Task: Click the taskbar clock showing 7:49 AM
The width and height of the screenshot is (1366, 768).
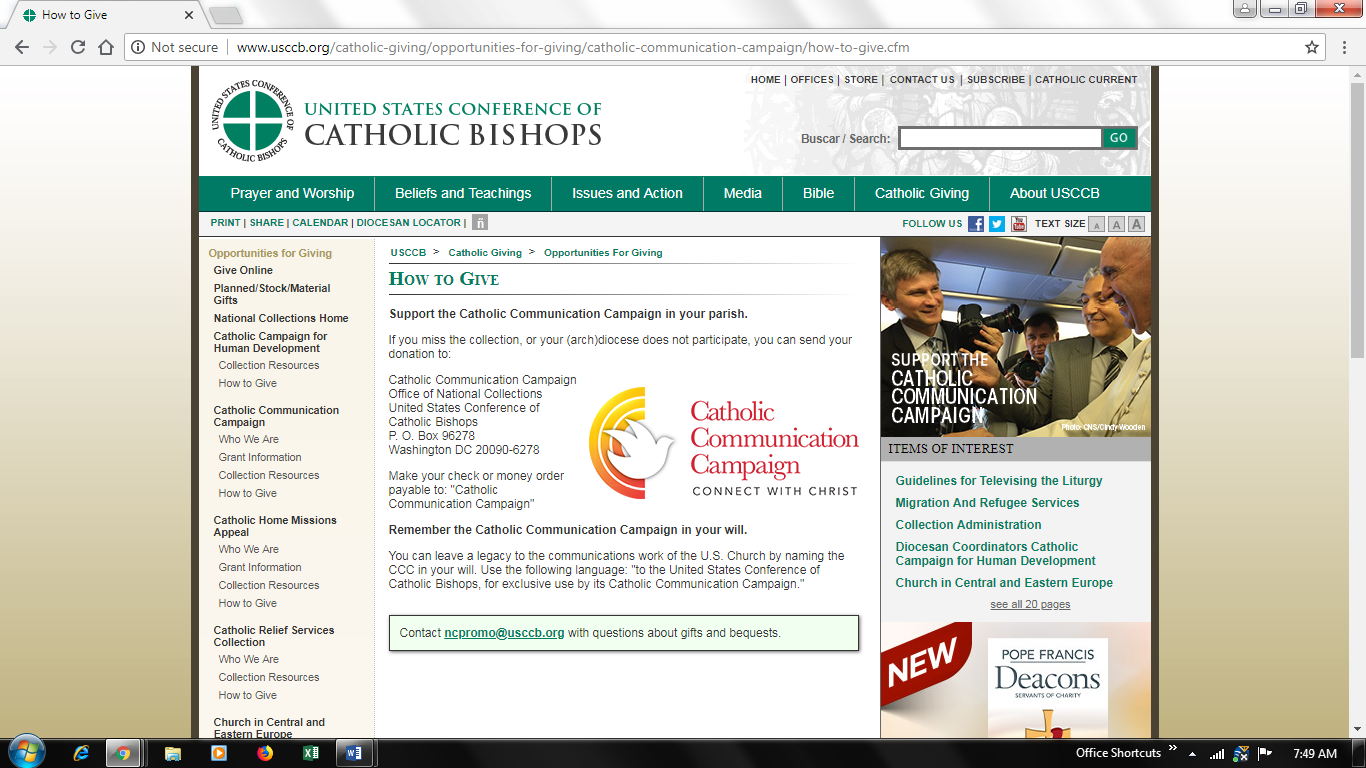Action: [x=1314, y=754]
